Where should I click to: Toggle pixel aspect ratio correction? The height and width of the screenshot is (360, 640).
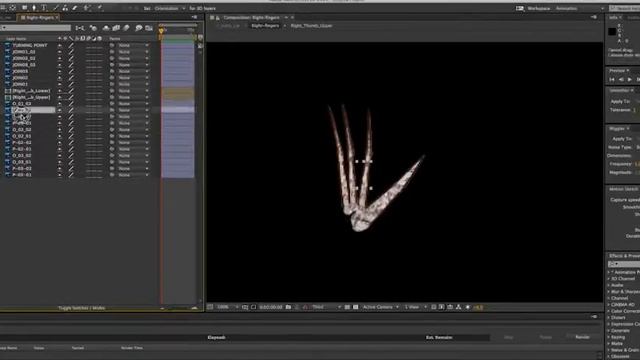pos(433,307)
